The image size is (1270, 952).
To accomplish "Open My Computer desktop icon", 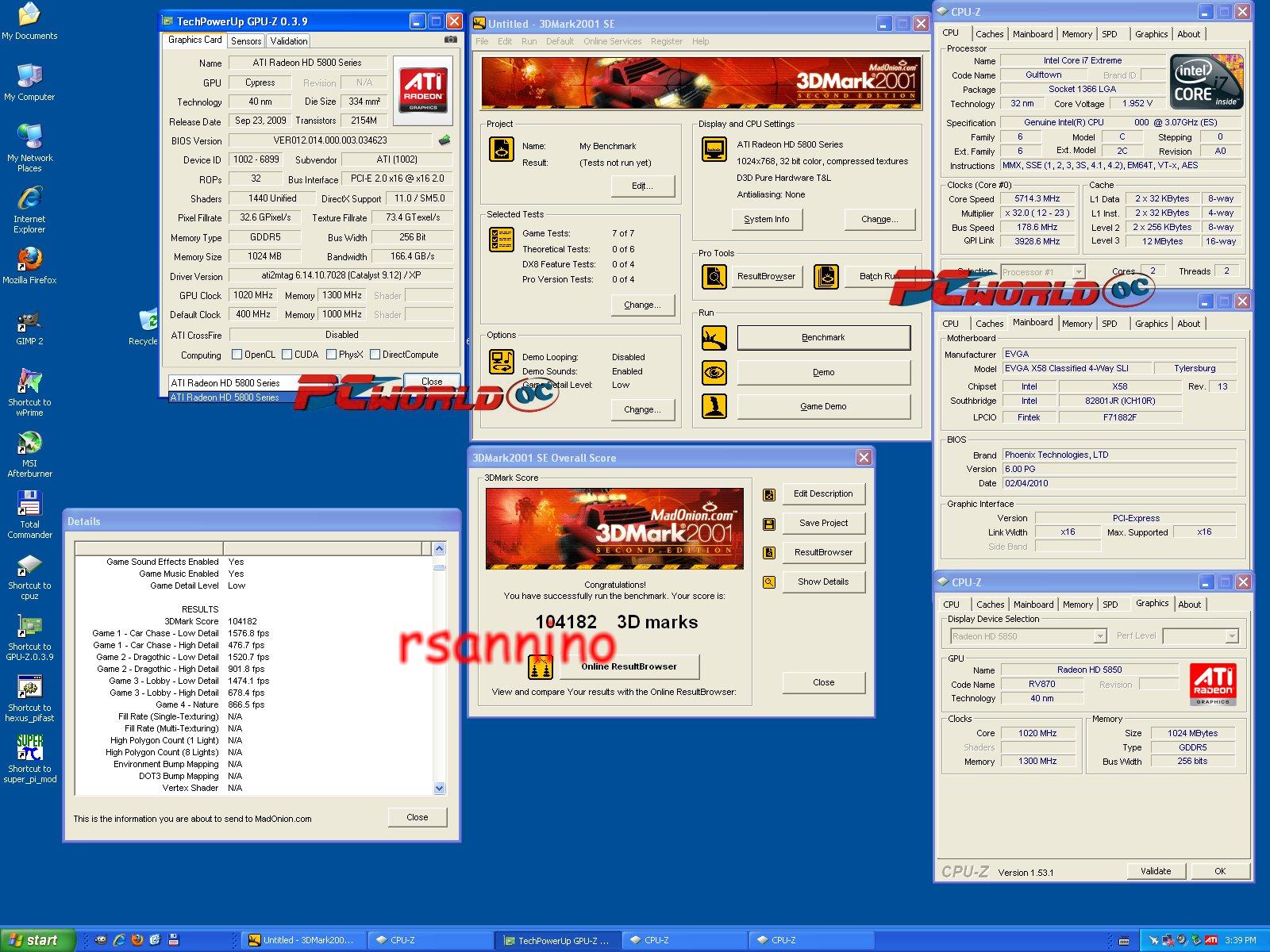I will tap(29, 82).
